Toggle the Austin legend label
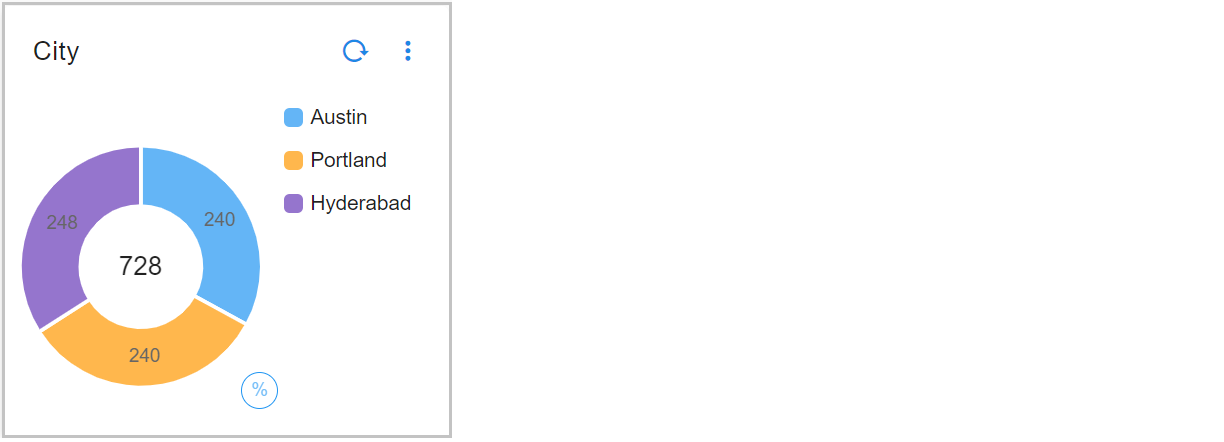The height and width of the screenshot is (442, 1224). (339, 118)
